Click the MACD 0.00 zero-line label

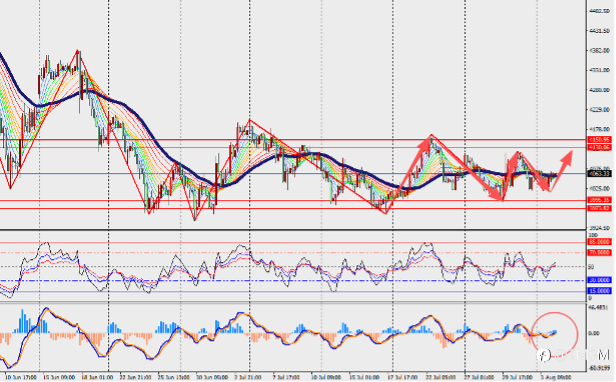click(x=594, y=333)
